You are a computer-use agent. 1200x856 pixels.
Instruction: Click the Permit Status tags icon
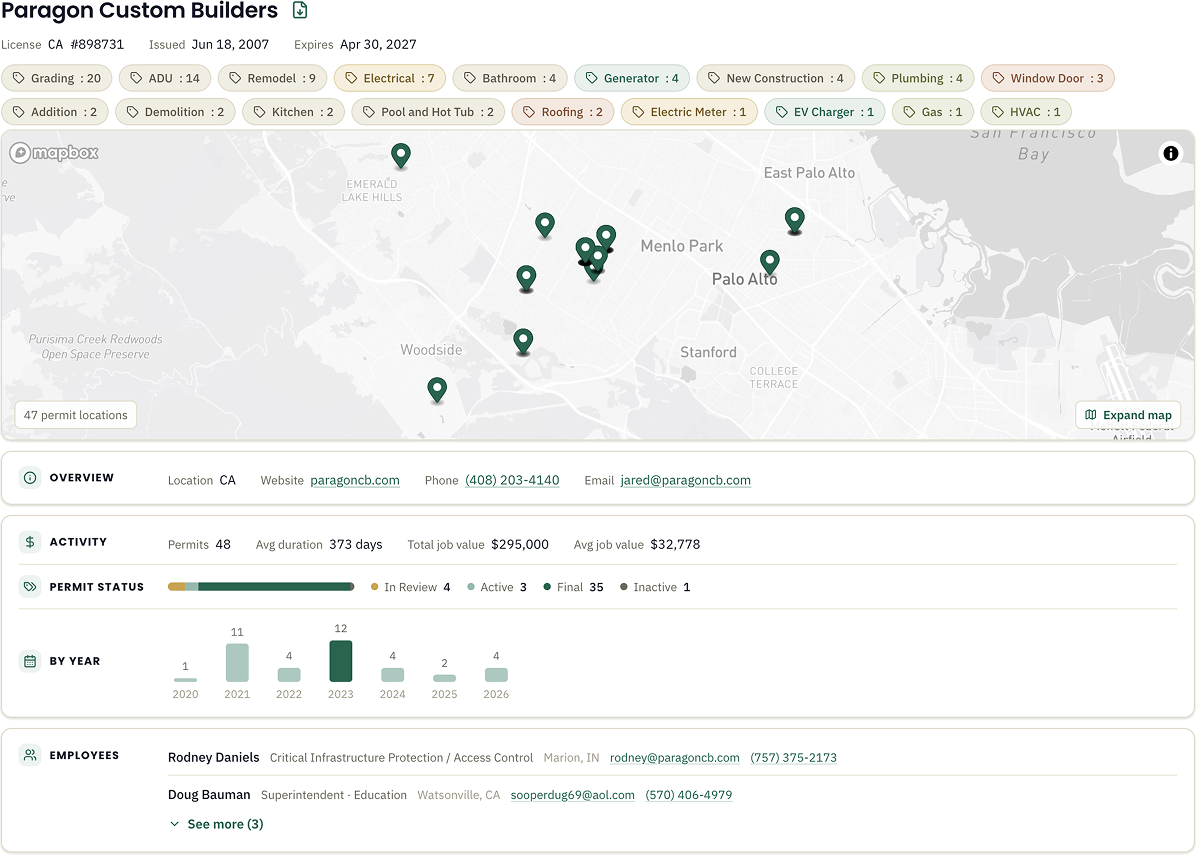(x=30, y=587)
